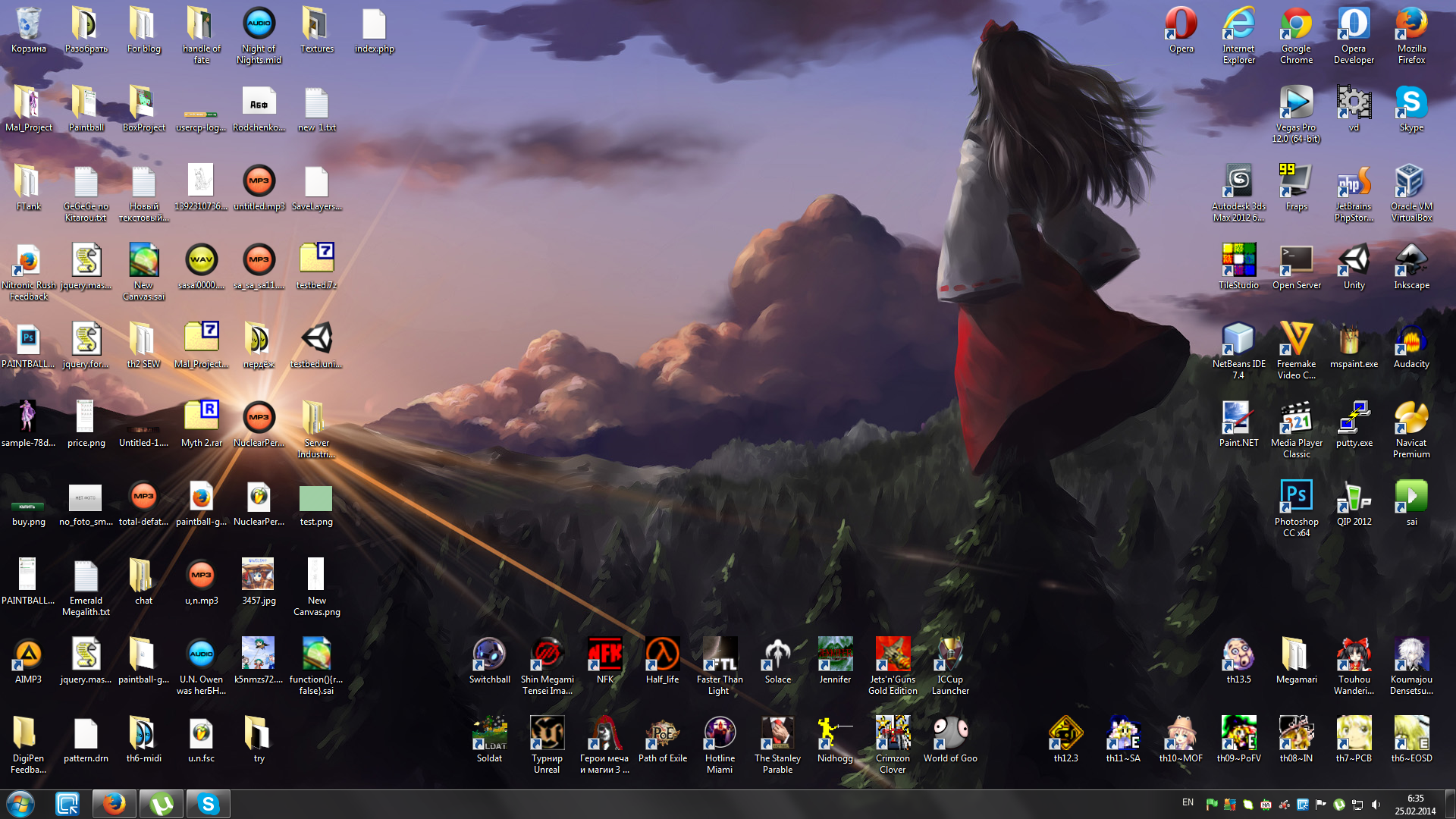The width and height of the screenshot is (1456, 819).
Task: Select the Faster Than Light icon
Action: point(720,655)
